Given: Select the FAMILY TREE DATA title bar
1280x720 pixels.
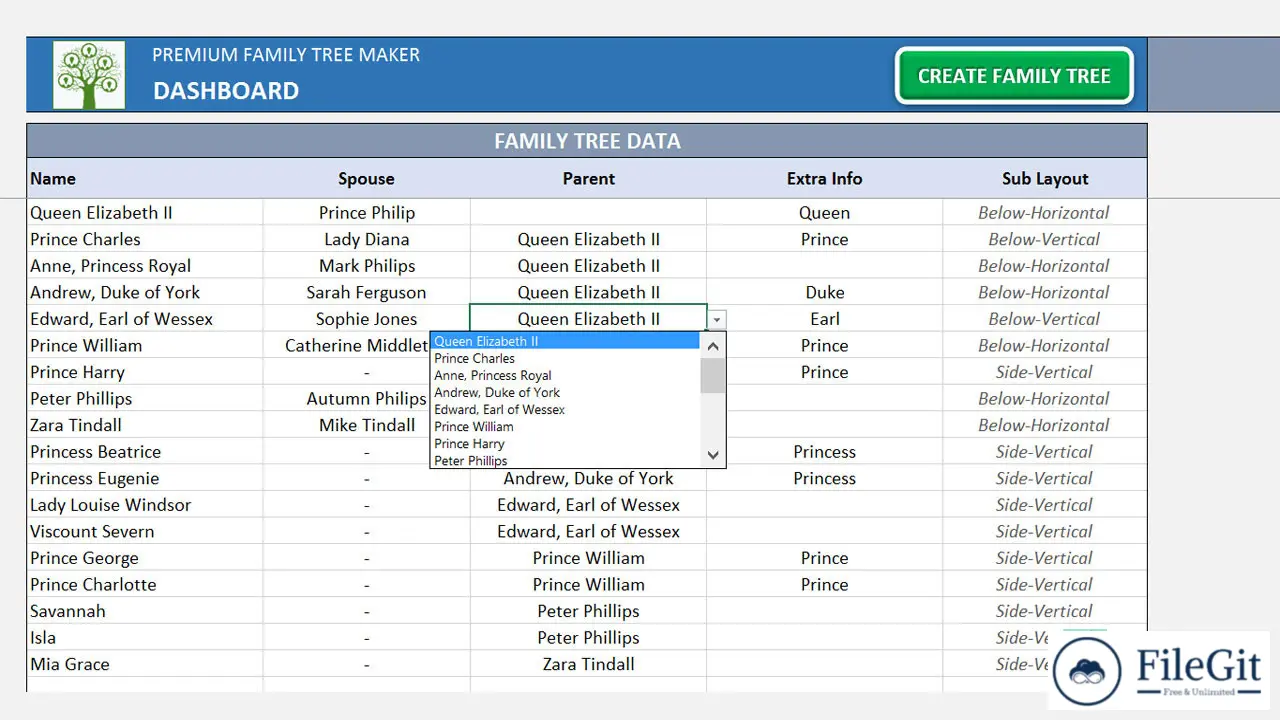Looking at the screenshot, I should (587, 141).
